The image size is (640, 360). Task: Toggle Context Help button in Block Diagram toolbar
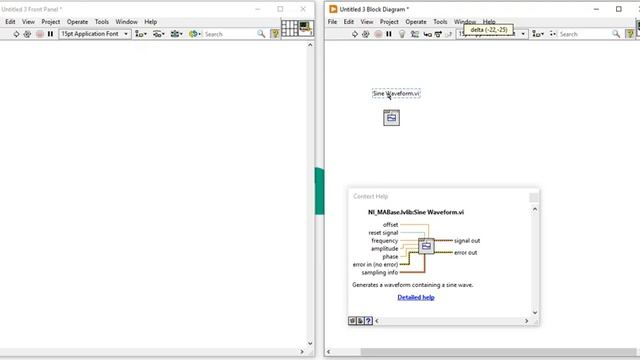click(x=630, y=34)
